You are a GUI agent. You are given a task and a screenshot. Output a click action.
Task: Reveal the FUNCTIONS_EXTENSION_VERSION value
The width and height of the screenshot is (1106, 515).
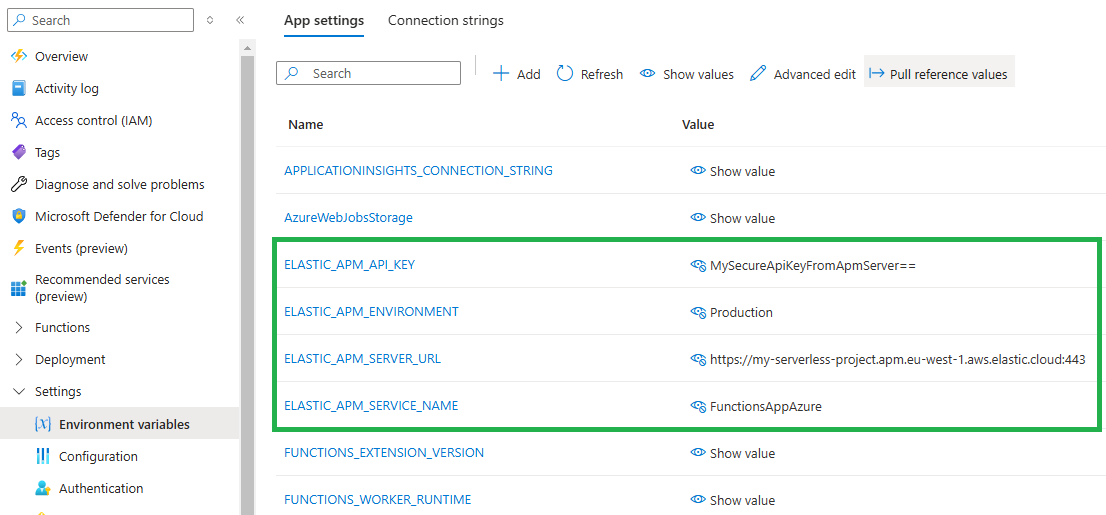[733, 453]
